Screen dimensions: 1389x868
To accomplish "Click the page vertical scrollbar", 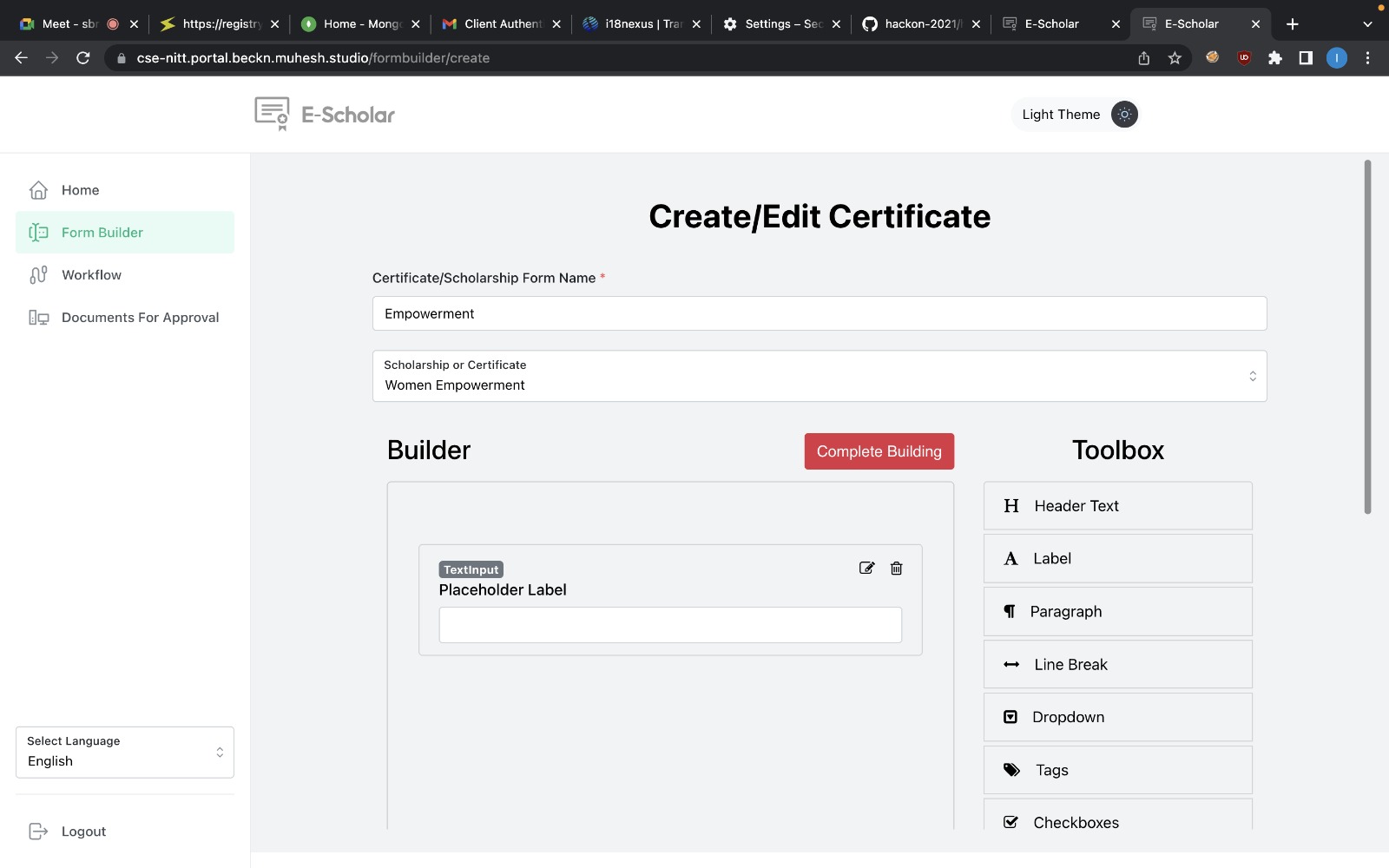I will (x=1367, y=337).
